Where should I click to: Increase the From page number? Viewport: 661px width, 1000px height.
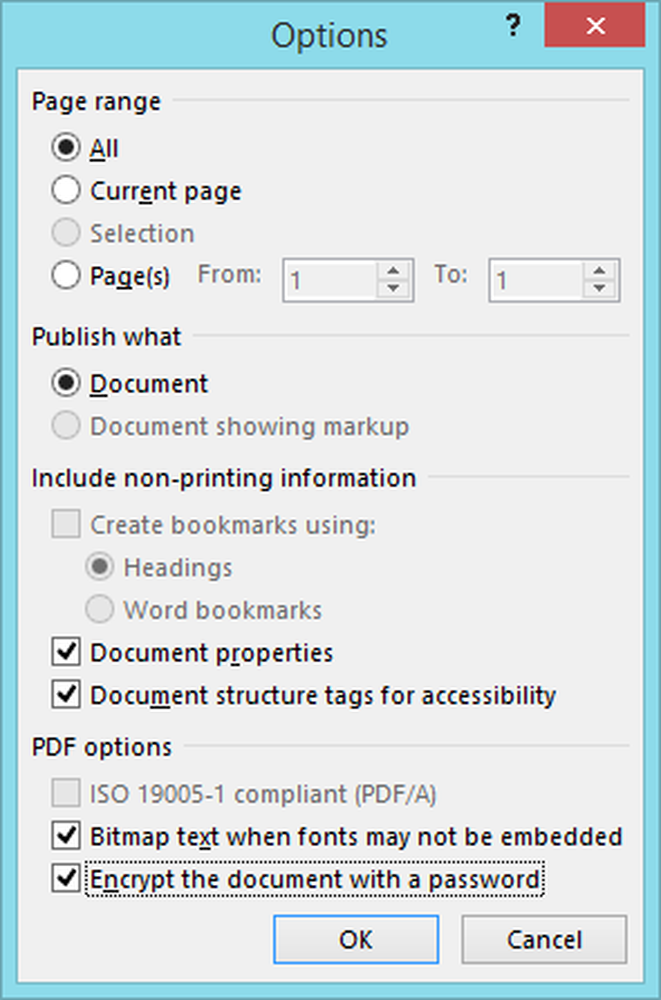coord(395,270)
